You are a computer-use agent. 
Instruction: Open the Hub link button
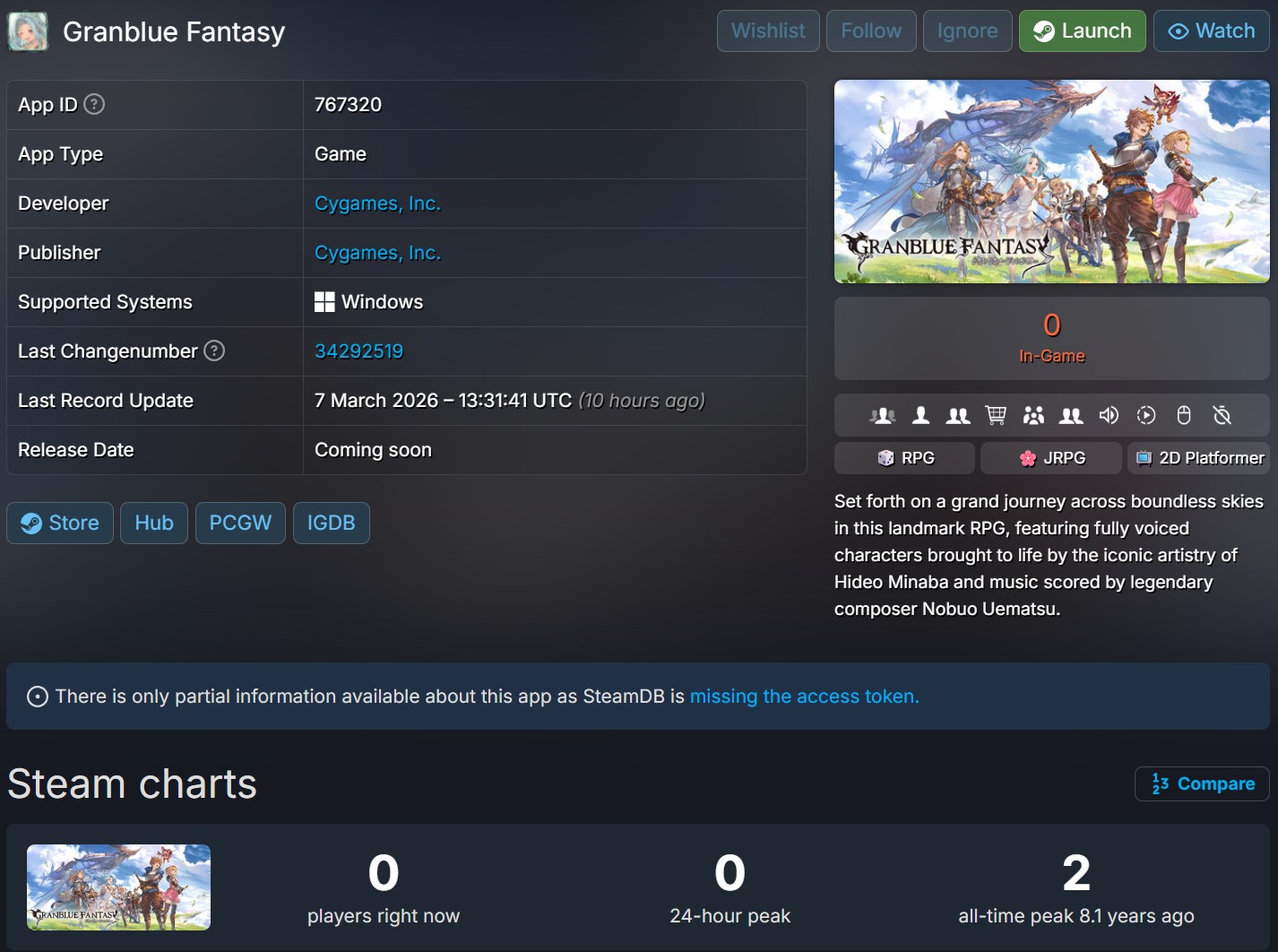(154, 523)
